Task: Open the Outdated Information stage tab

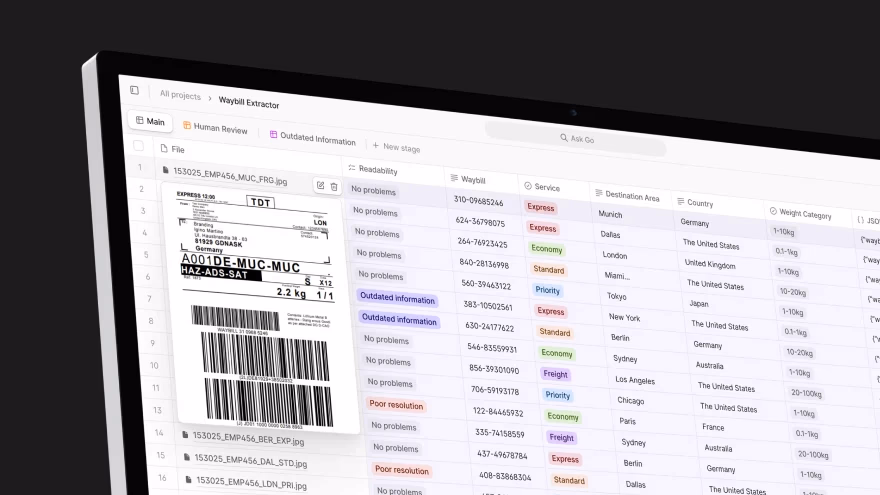Action: [313, 138]
